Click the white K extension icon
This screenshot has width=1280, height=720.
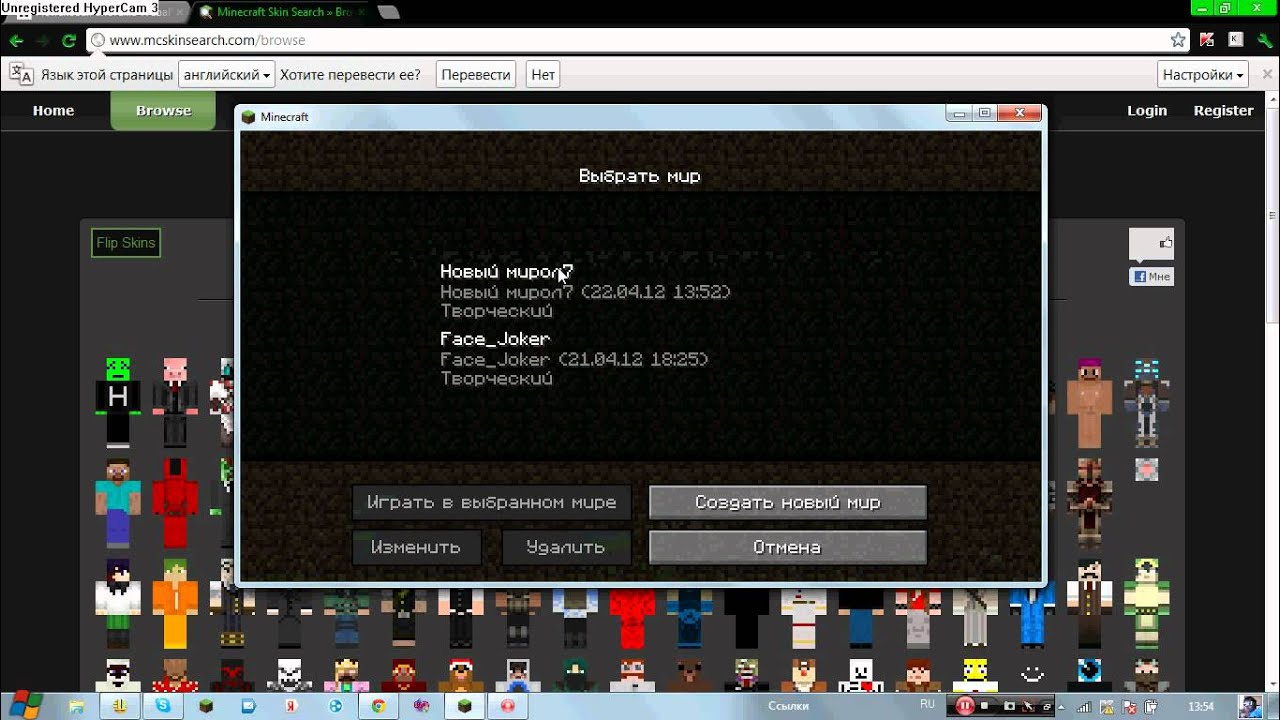coord(1236,40)
